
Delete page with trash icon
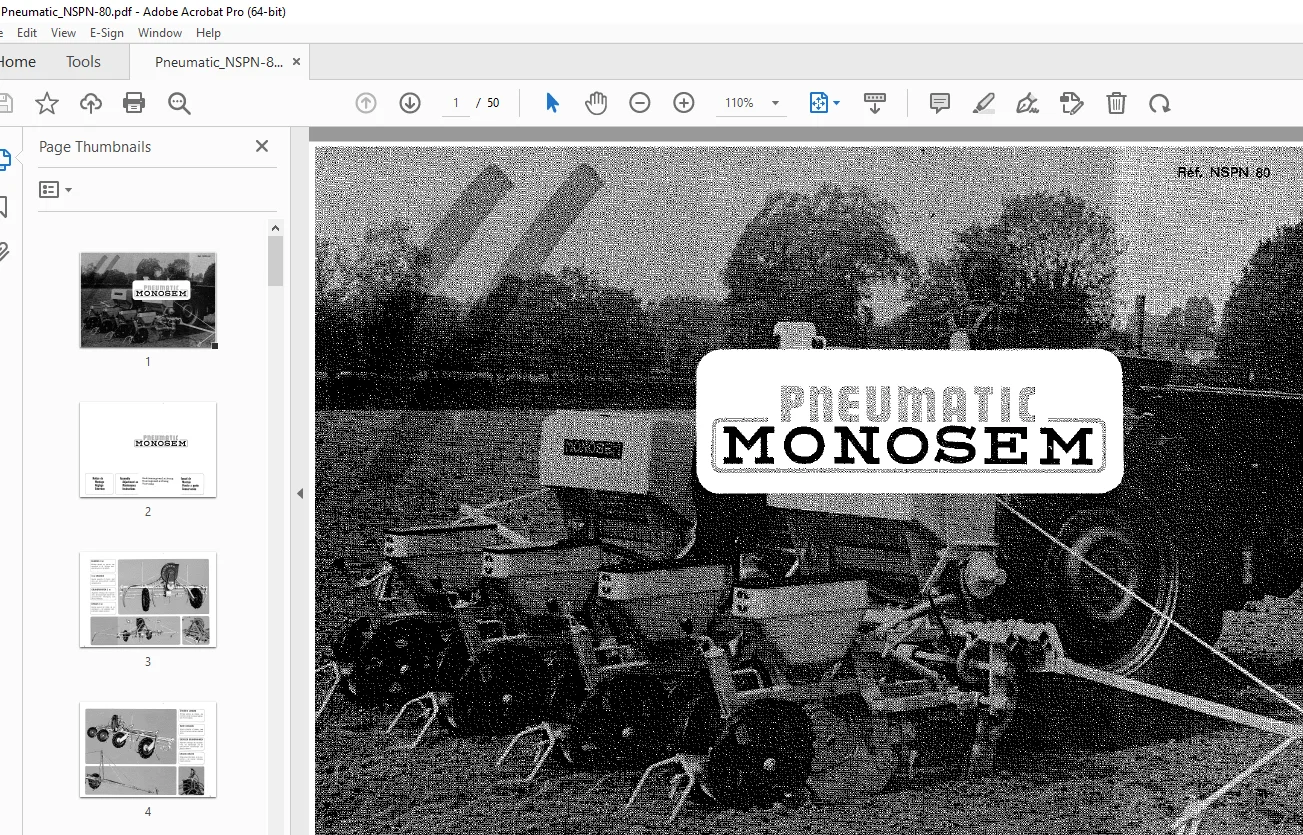pyautogui.click(x=1116, y=103)
